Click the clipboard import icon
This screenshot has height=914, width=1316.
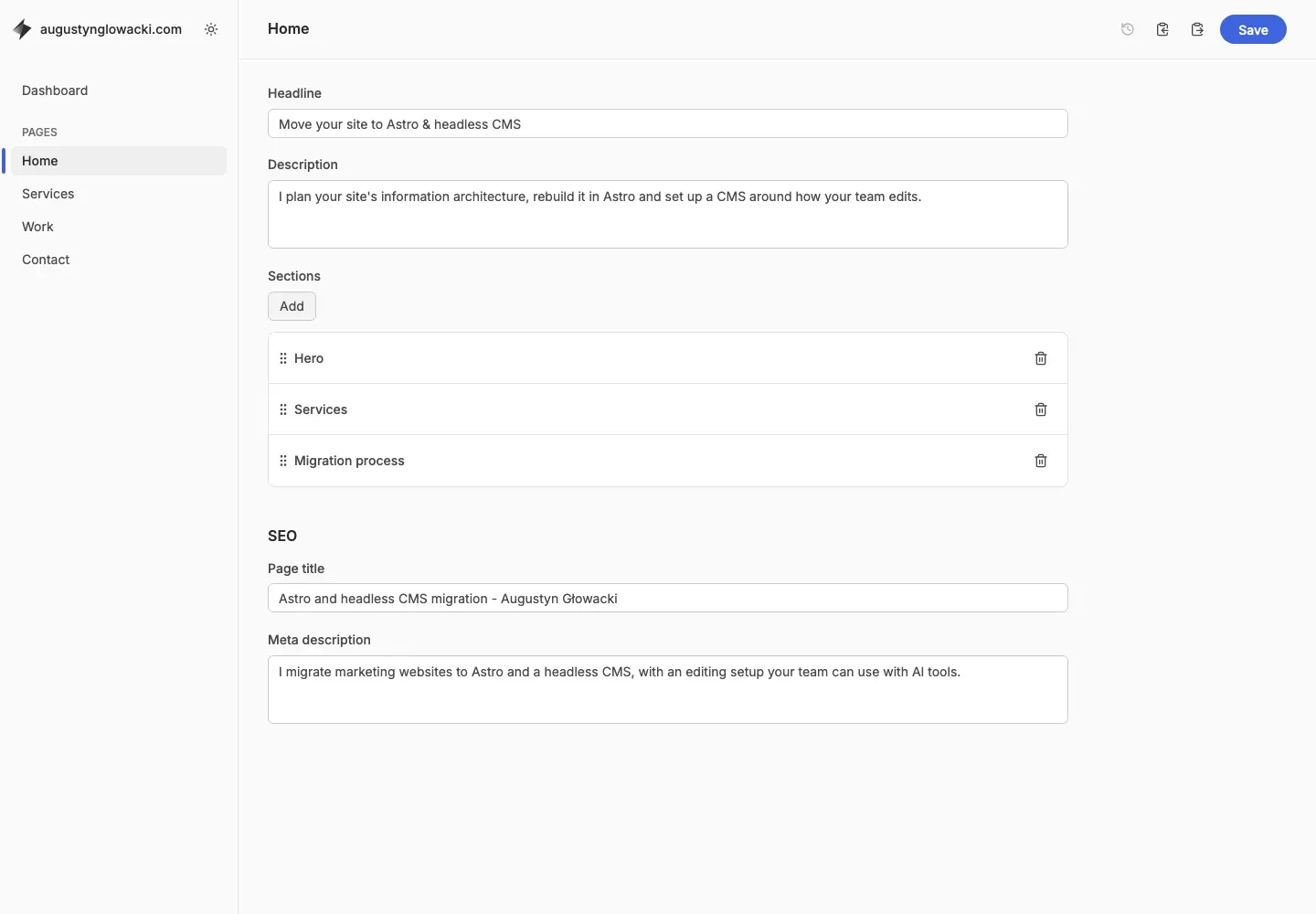coord(1162,29)
